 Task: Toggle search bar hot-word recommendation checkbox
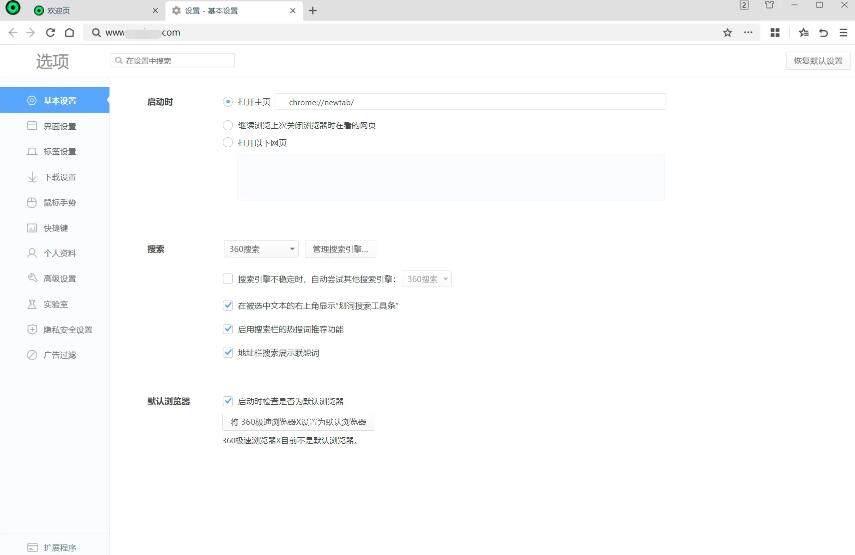coord(228,329)
